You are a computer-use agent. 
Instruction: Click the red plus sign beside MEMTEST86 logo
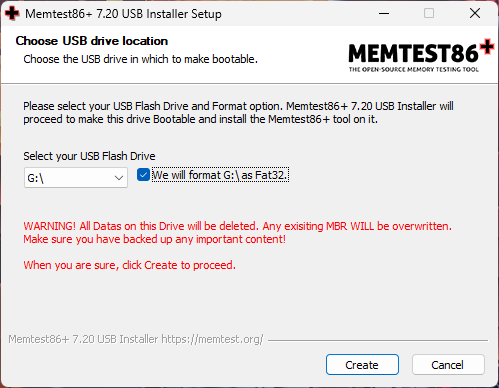click(487, 46)
